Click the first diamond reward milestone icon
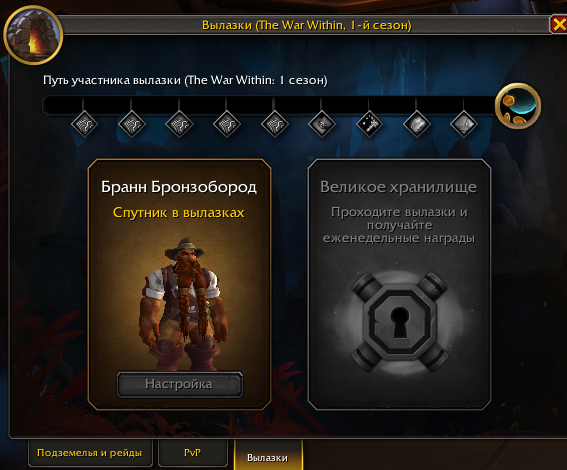Viewport: 567px width, 470px height. [84, 124]
